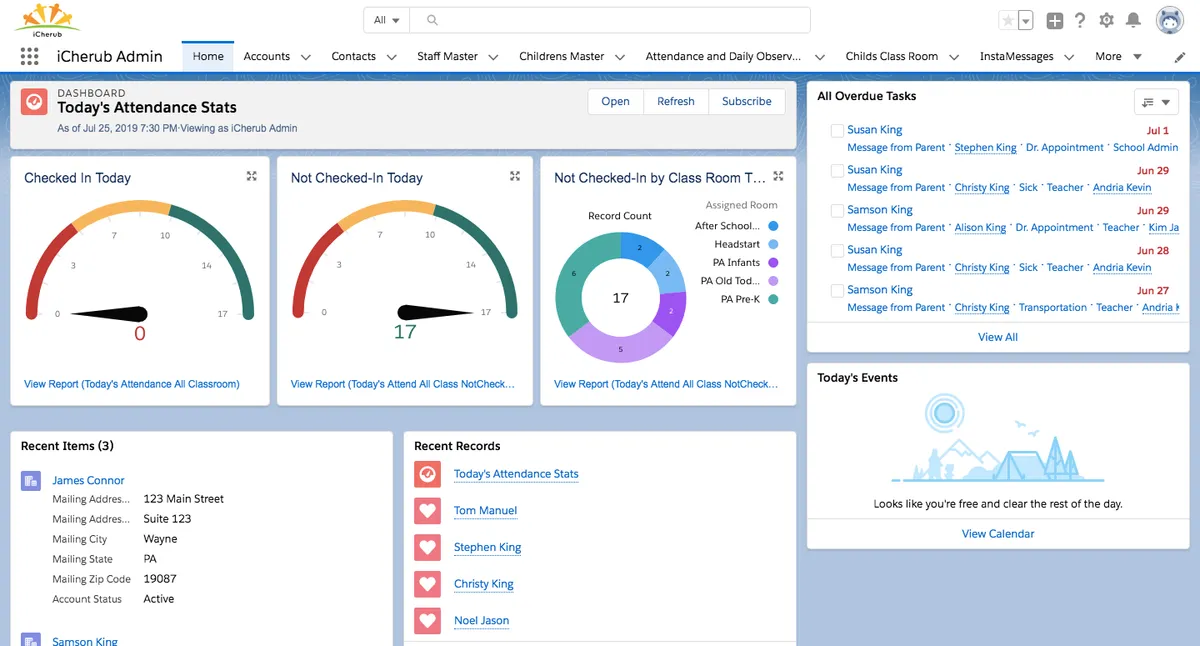Click the Favorites star icon
Image resolution: width=1200 pixels, height=646 pixels.
tap(1008, 20)
